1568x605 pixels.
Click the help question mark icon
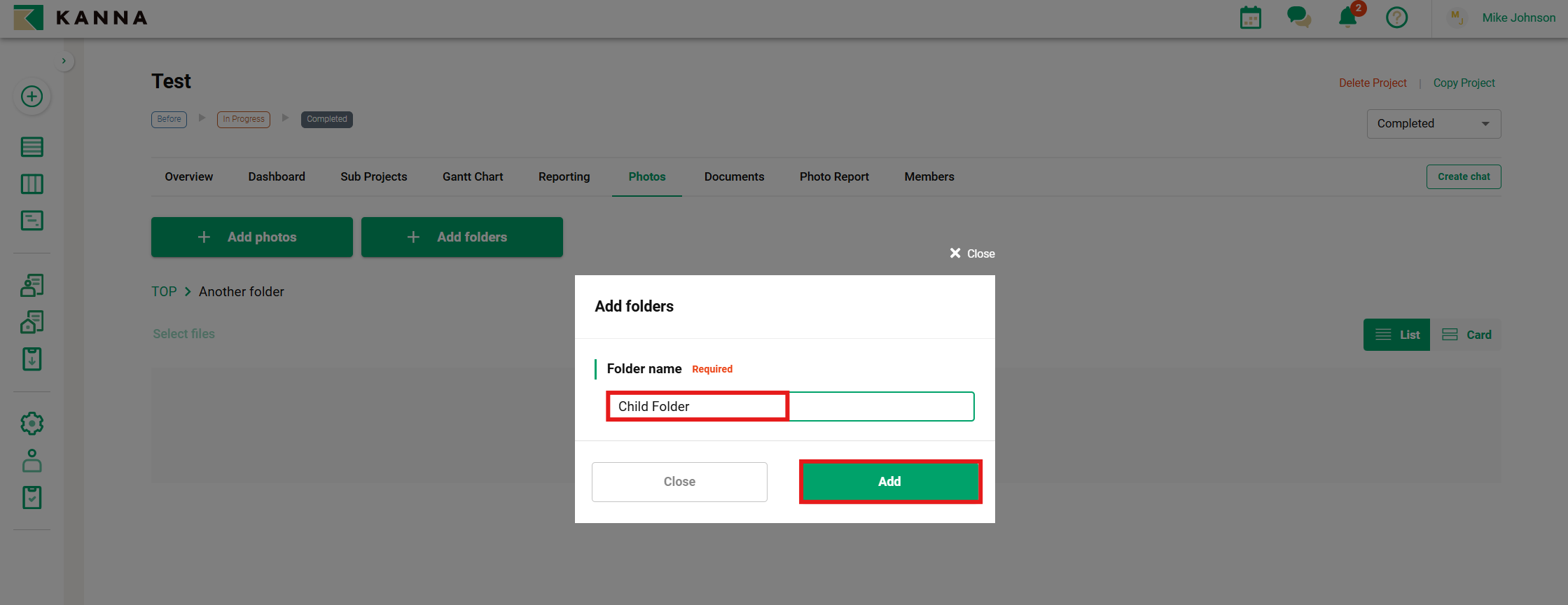pos(1396,18)
